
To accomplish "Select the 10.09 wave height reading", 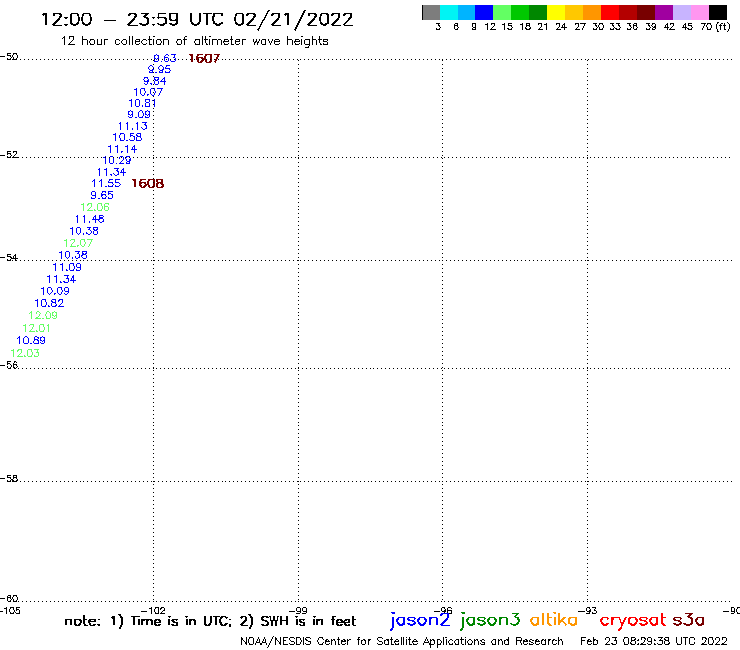I will (55, 291).
